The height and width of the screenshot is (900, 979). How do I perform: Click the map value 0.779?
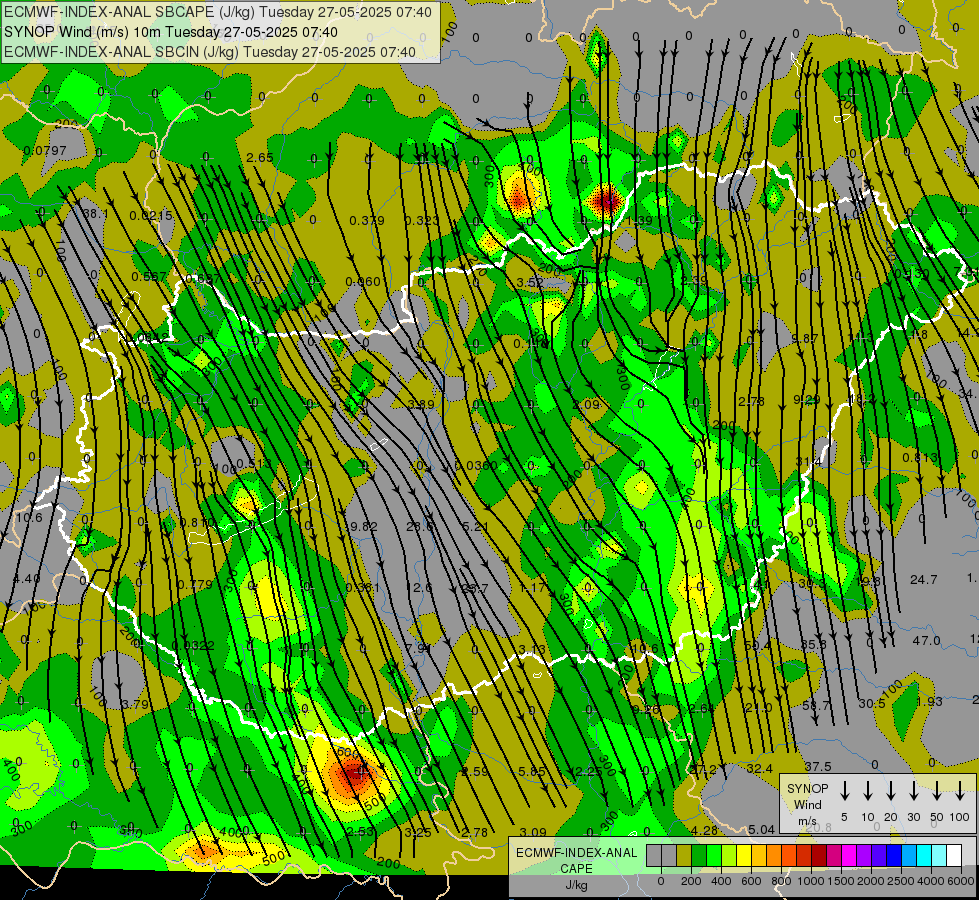click(195, 585)
